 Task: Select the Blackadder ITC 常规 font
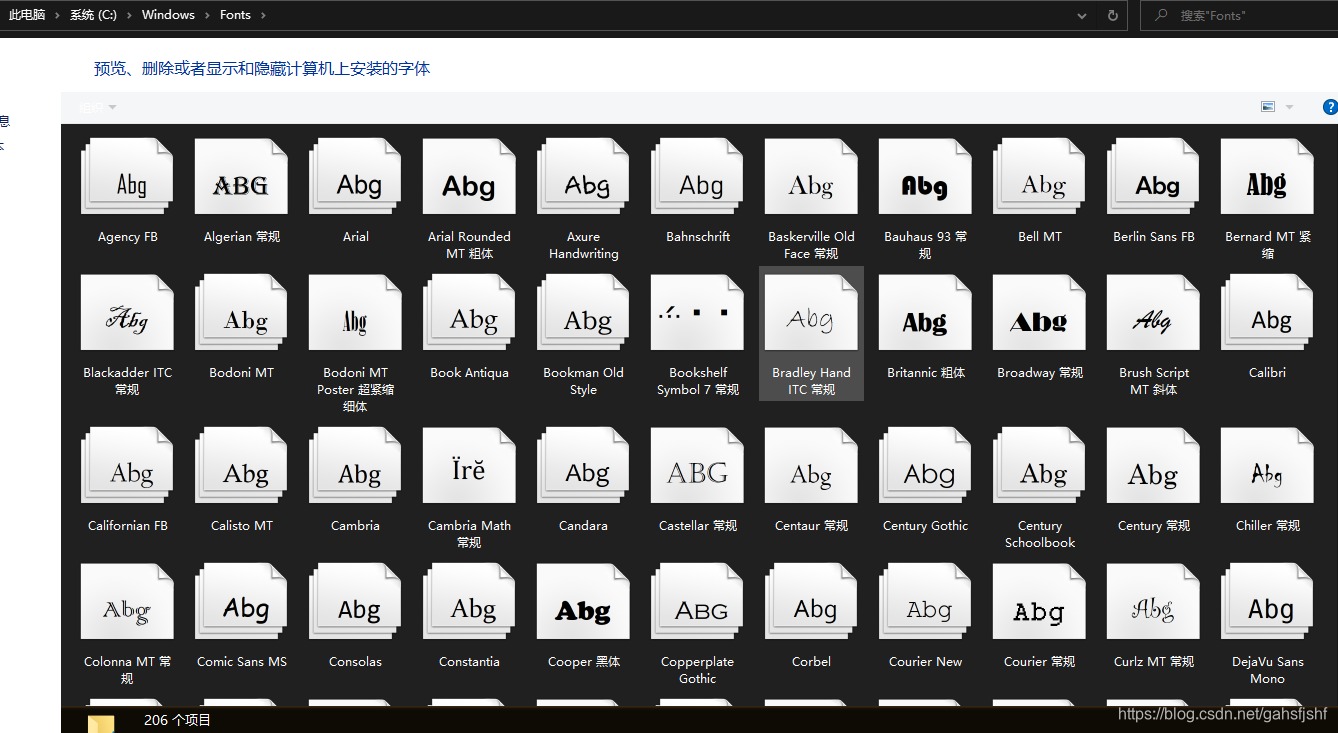click(127, 313)
